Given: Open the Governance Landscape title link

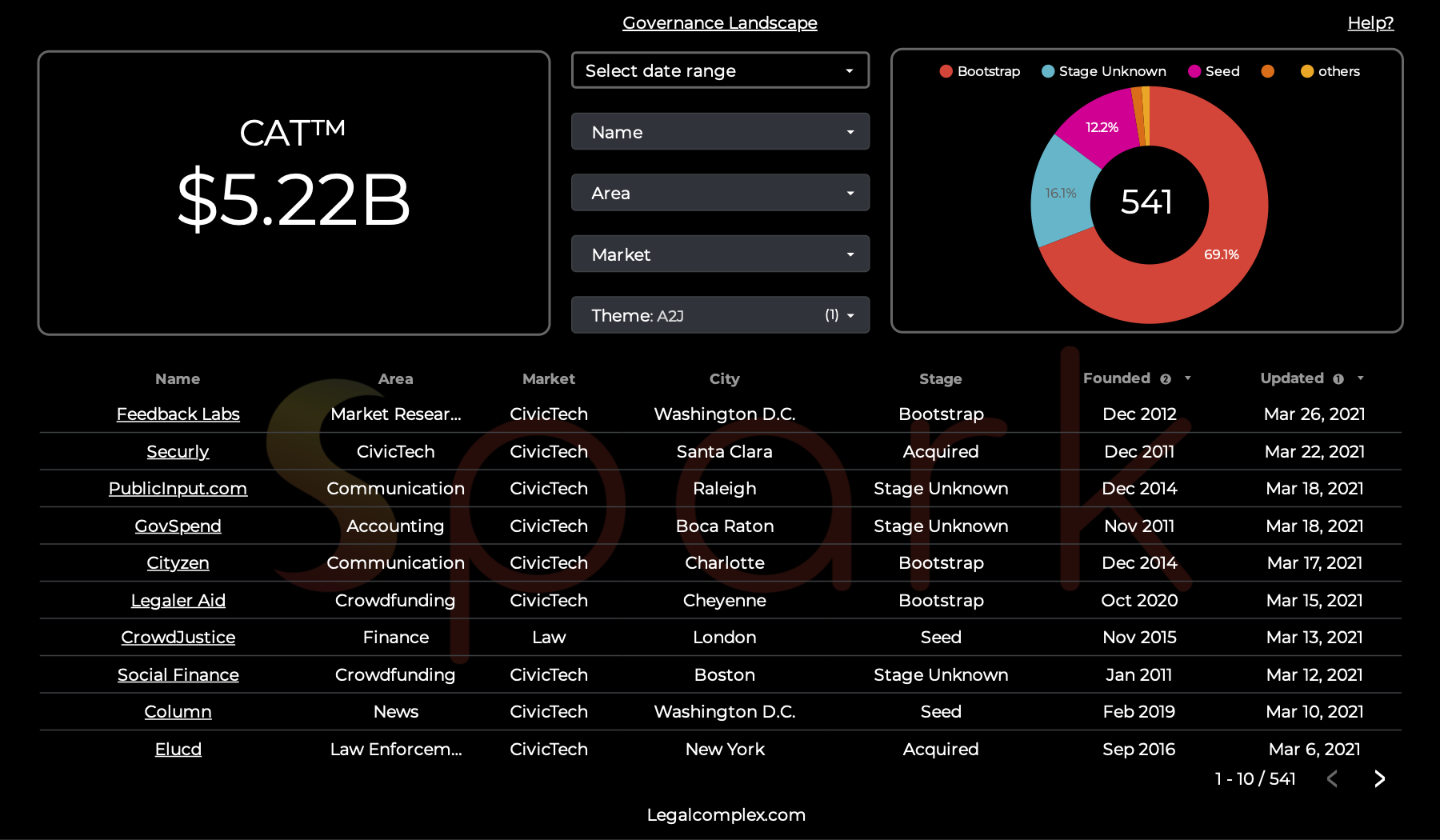Looking at the screenshot, I should (x=720, y=23).
